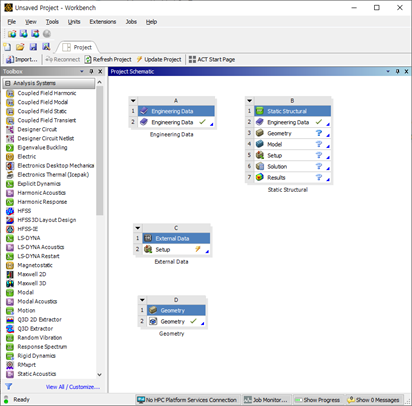Select Electric system icon
The width and height of the screenshot is (412, 406).
coord(10,157)
